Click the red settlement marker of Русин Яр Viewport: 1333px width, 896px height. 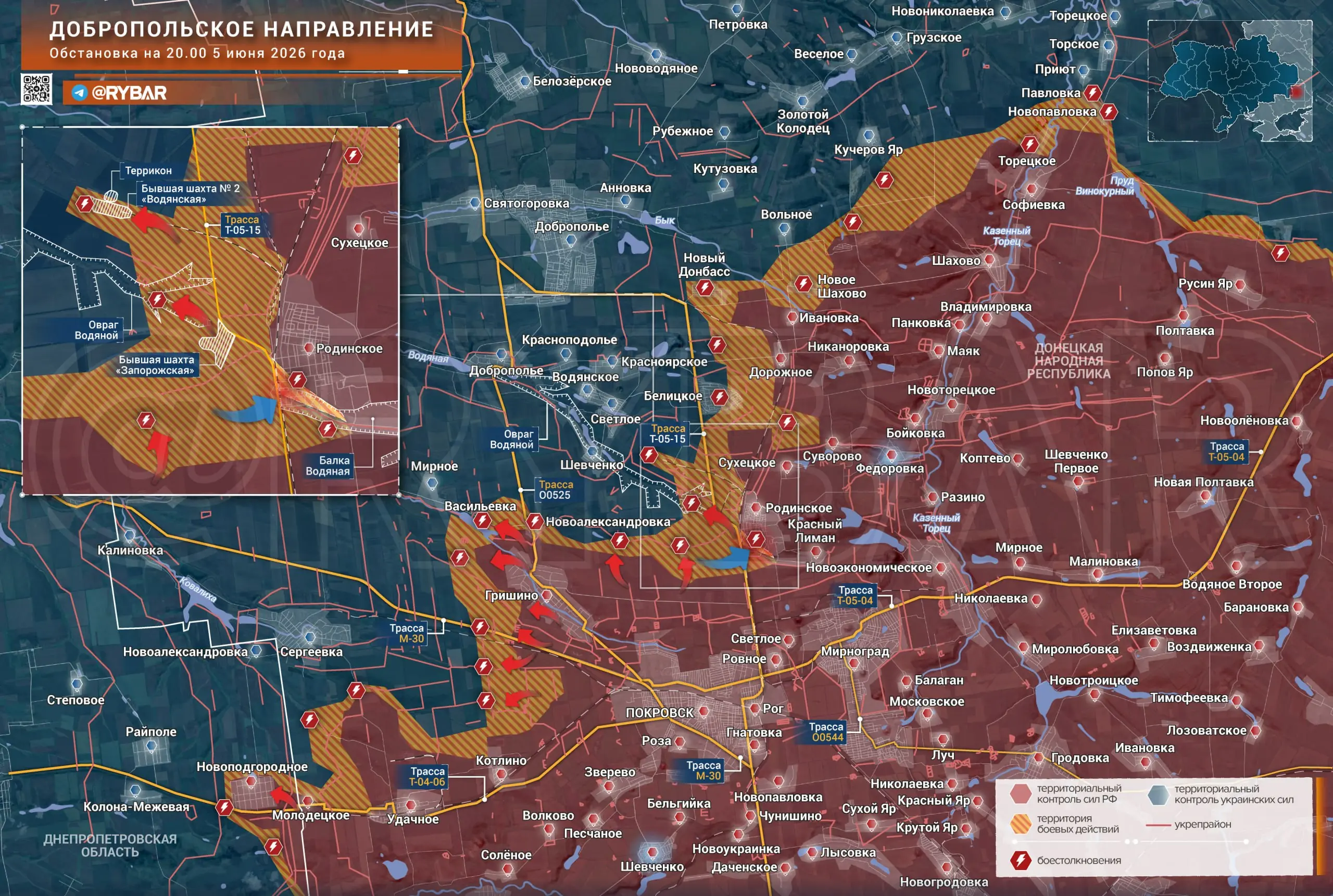click(x=1240, y=284)
